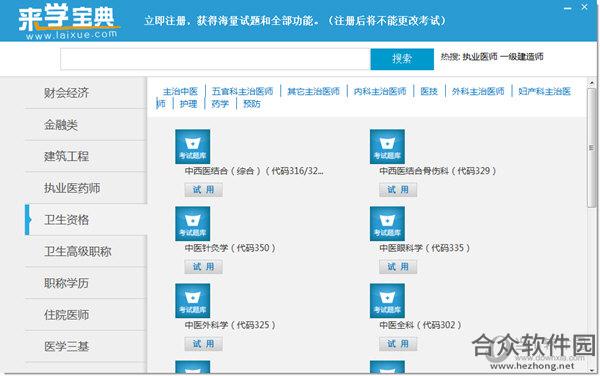Screen dimensions: 600x376
Task: Click the 立即注册 registration banner text
Action: click(x=295, y=20)
